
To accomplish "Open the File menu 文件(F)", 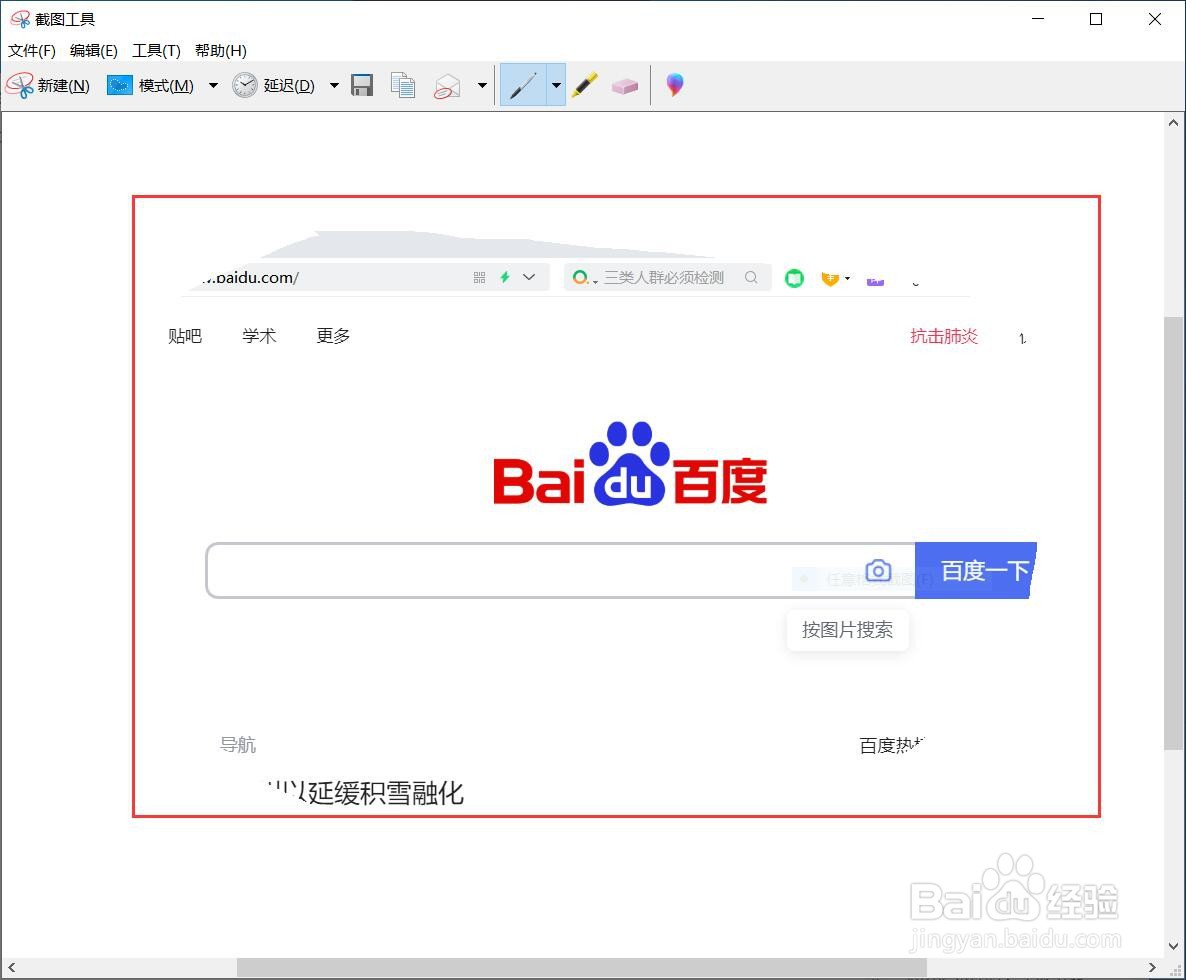I will click(32, 51).
